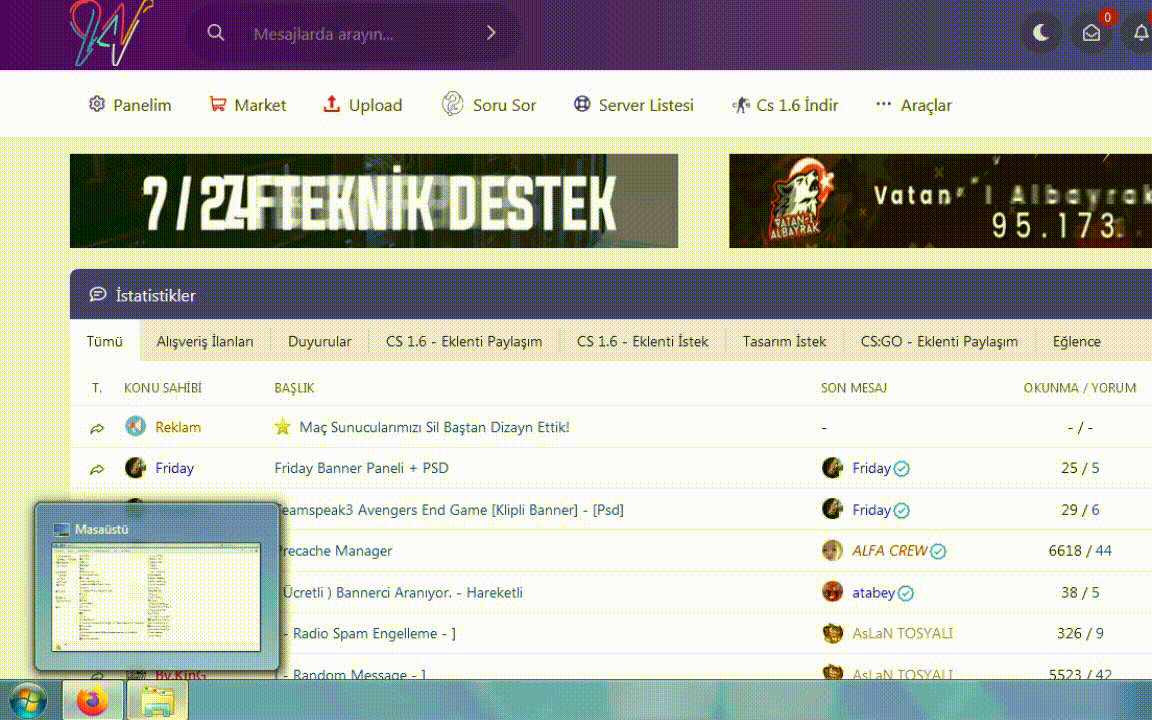Open 'Maç Sunucularımızı Sil Baştan Dizayn Ettik!' topic
This screenshot has width=1152, height=720.
click(434, 427)
